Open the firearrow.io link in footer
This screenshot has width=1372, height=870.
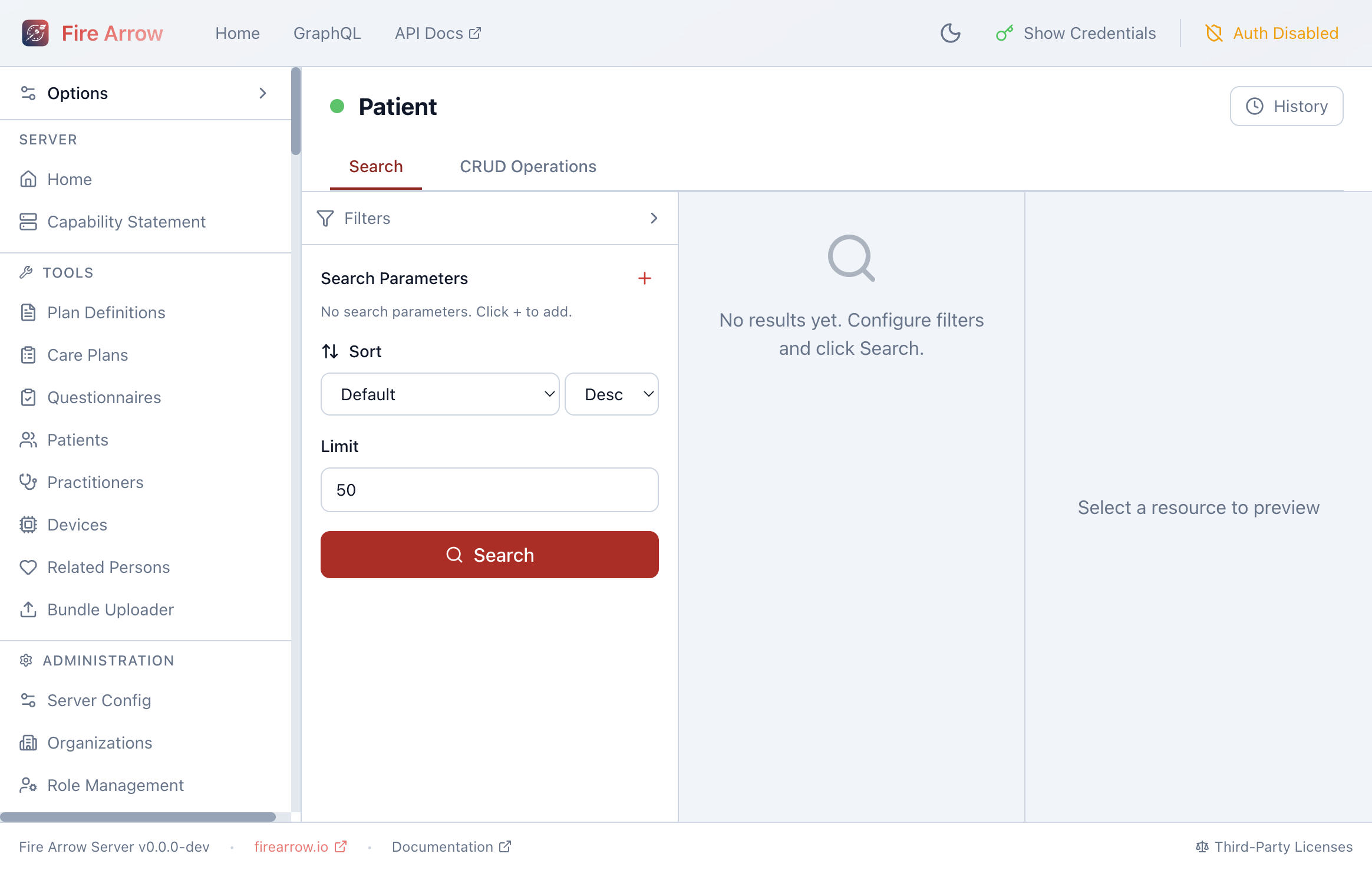pos(292,846)
